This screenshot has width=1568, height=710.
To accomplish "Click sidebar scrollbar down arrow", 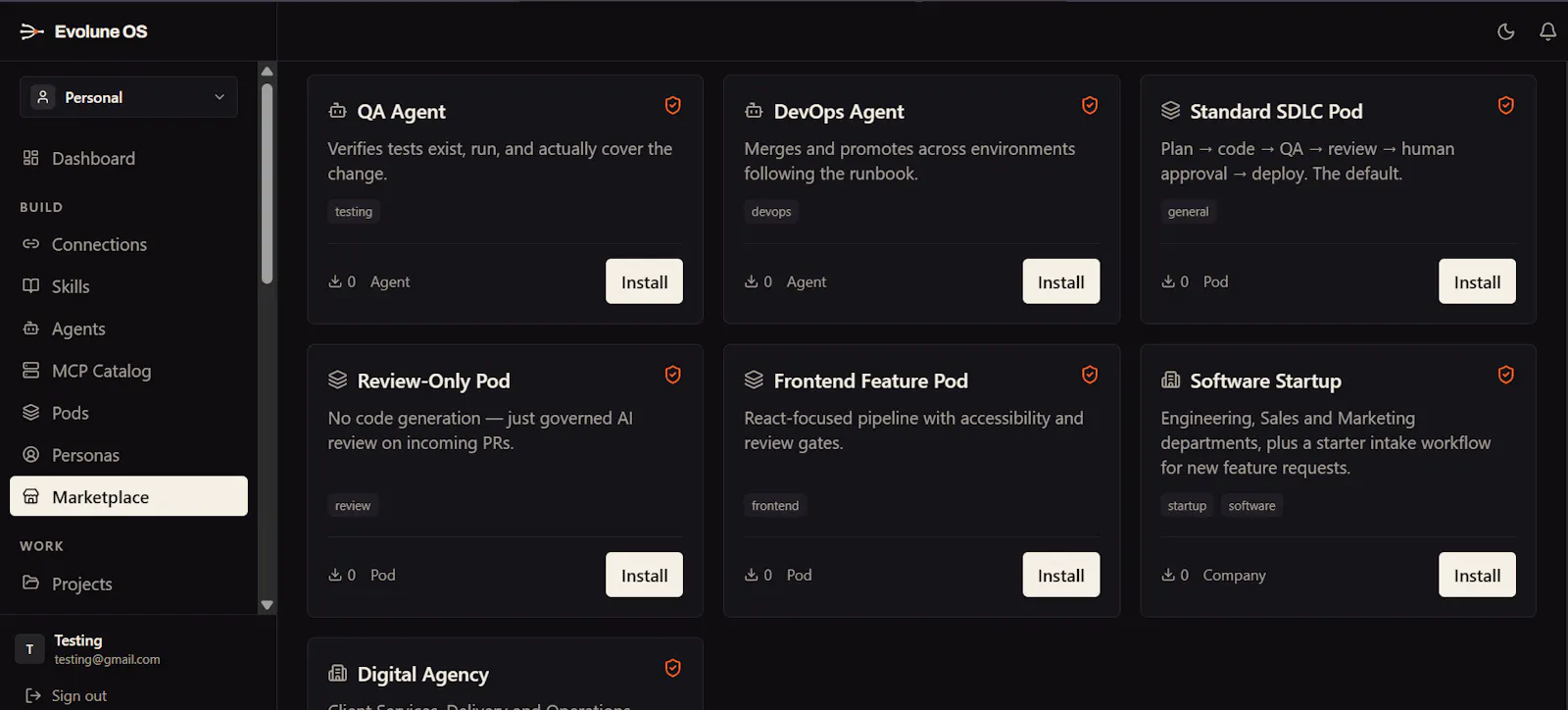I will tap(267, 605).
